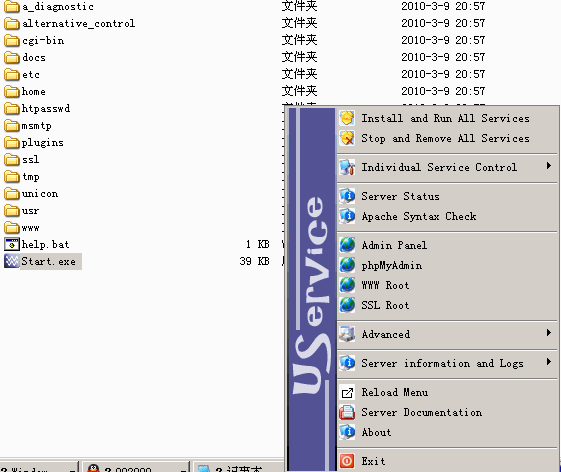
Task: Expand the Advanced submenu arrow
Action: click(x=549, y=333)
